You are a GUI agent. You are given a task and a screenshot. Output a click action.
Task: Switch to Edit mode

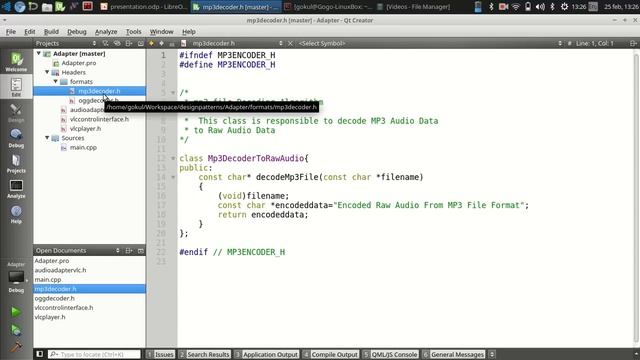[x=16, y=87]
